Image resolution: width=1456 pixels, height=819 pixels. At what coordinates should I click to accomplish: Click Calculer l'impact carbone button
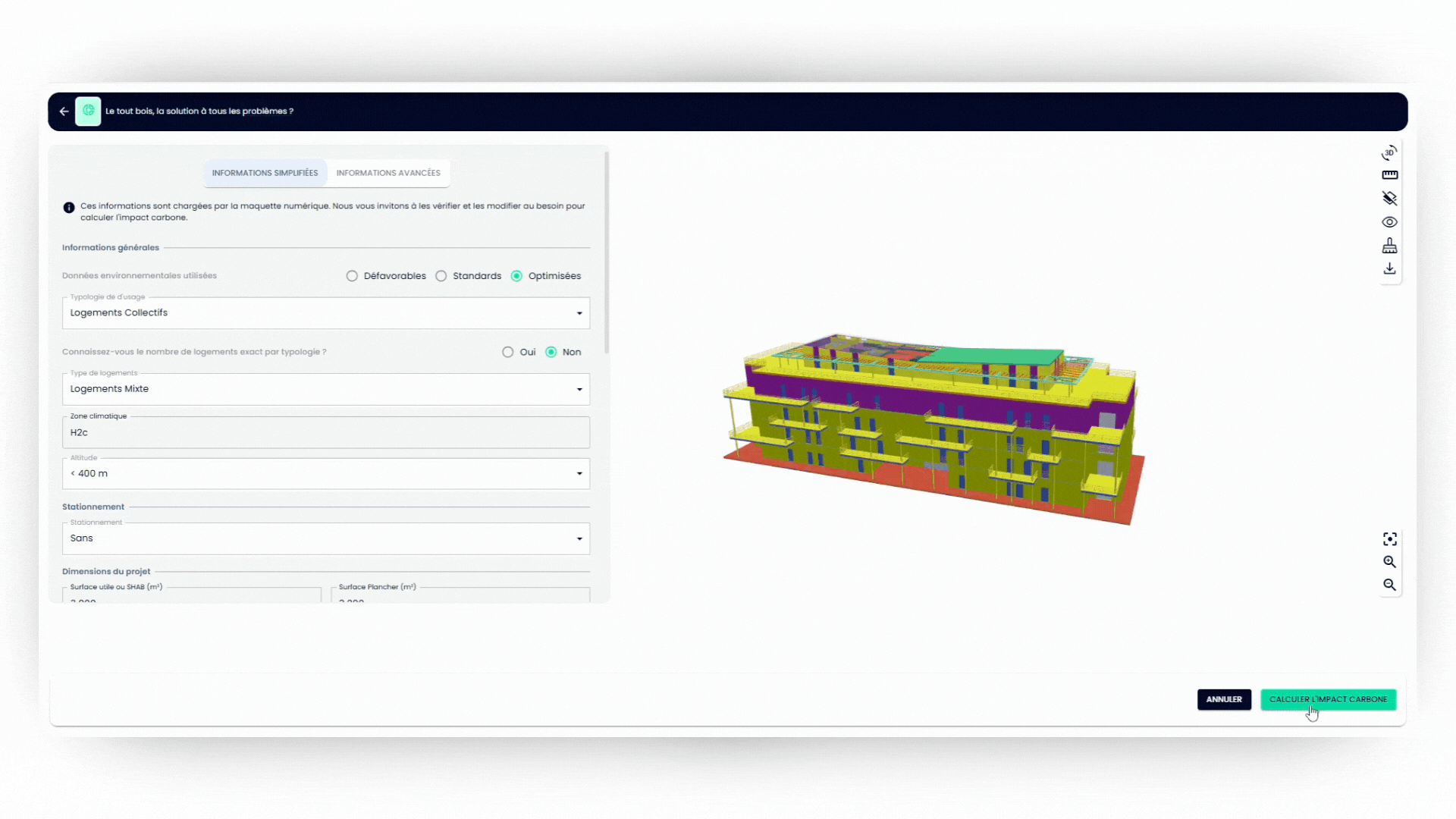click(x=1328, y=699)
